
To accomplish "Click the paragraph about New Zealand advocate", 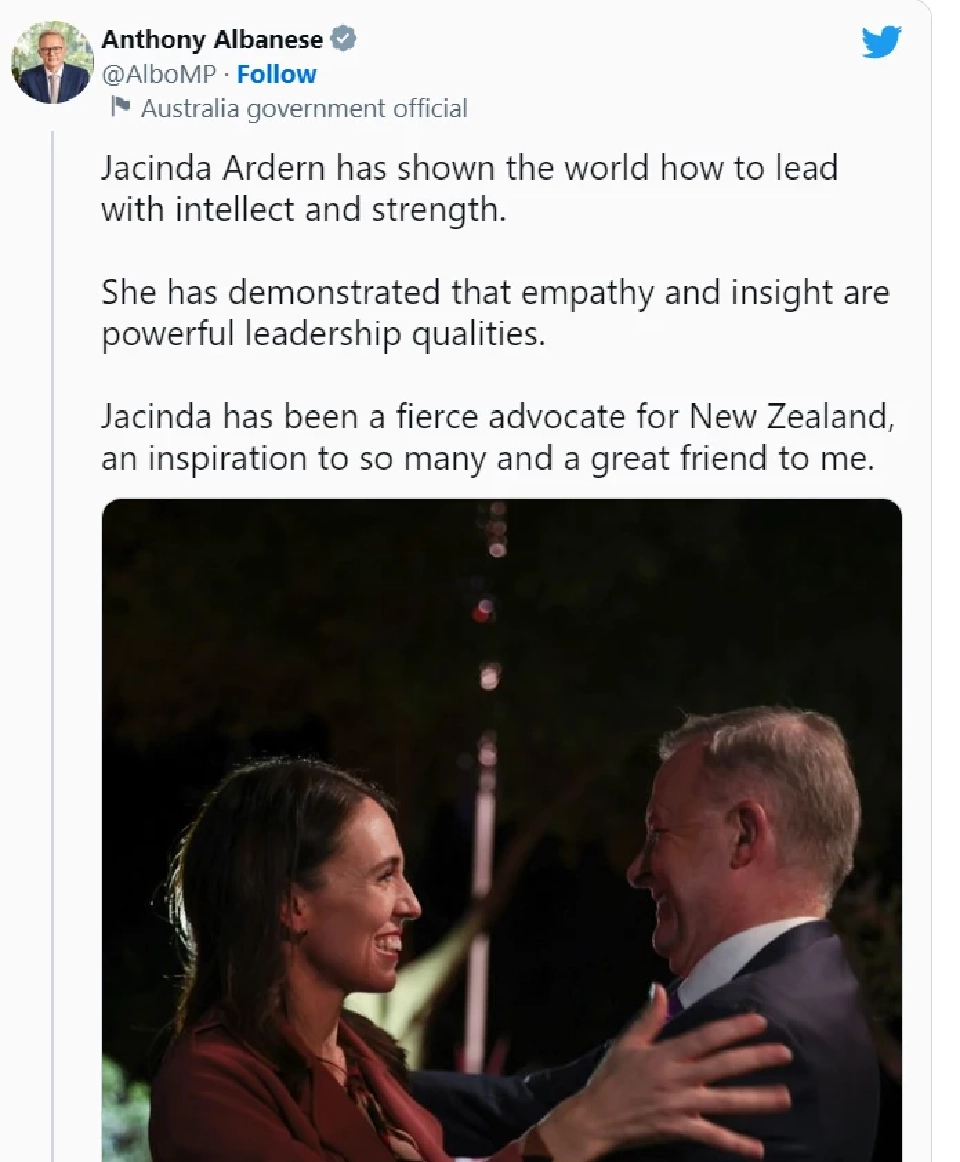I will point(497,437).
